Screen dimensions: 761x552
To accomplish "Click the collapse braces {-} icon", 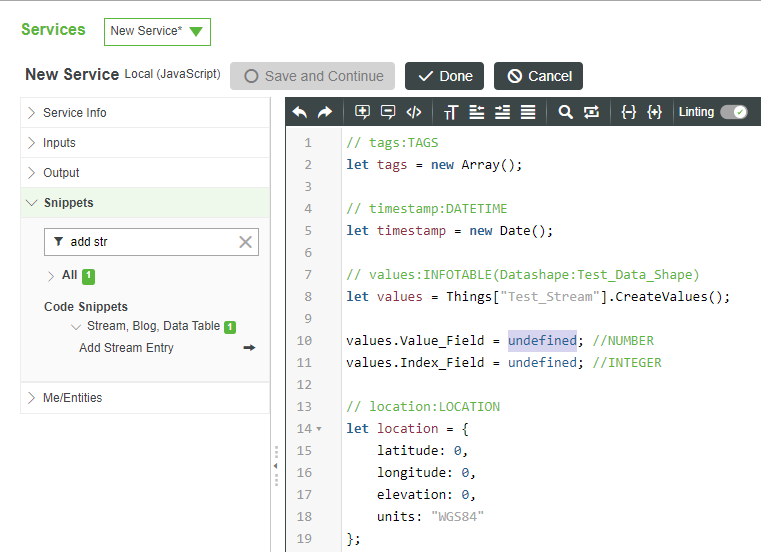I will [x=628, y=112].
